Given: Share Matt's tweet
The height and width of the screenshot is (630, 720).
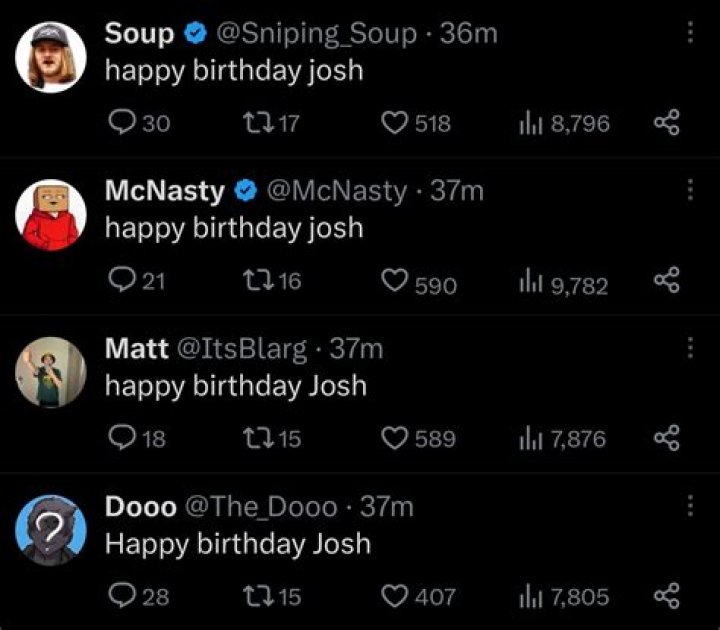Looking at the screenshot, I should (666, 439).
